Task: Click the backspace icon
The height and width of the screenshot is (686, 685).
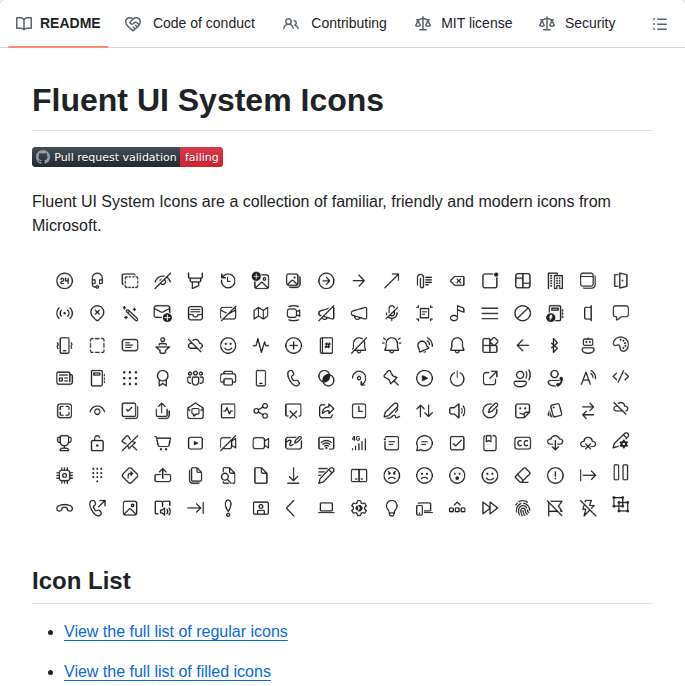Action: (x=457, y=280)
